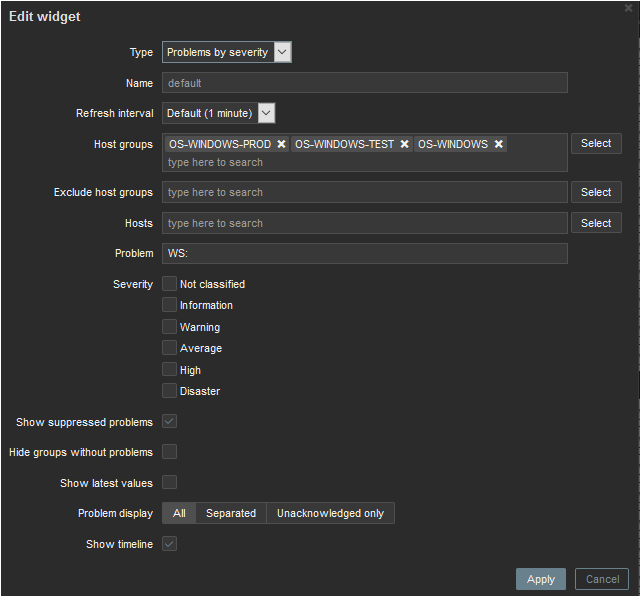This screenshot has width=641, height=597.
Task: Close the Edit widget dialog
Action: 627,8
